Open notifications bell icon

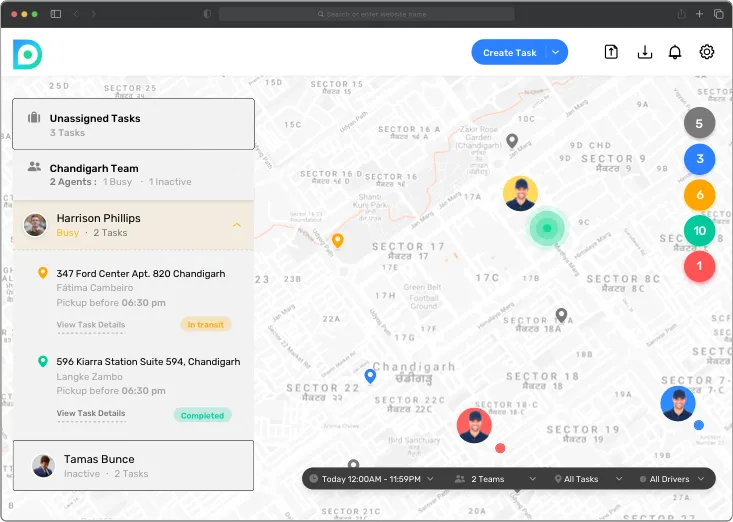pos(675,53)
